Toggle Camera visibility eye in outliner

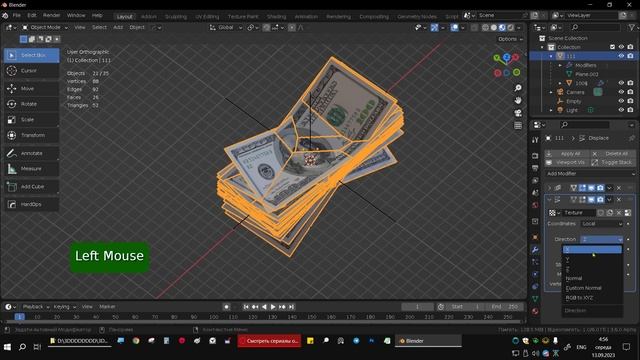(x=621, y=92)
